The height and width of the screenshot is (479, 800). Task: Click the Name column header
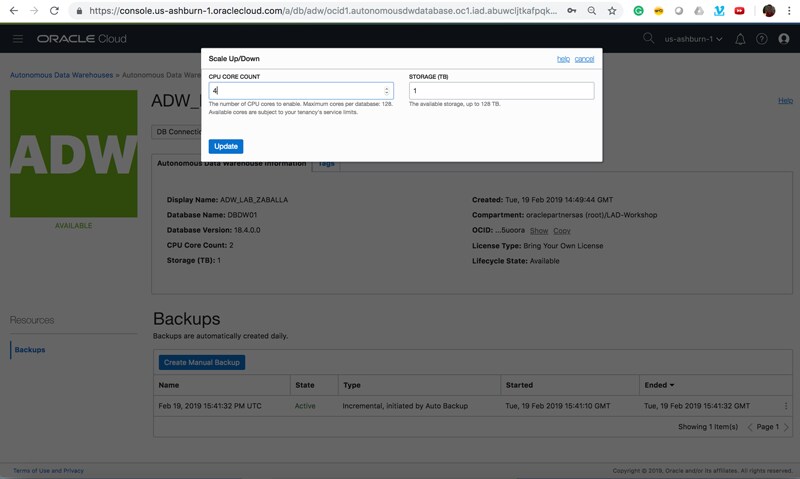(x=169, y=385)
